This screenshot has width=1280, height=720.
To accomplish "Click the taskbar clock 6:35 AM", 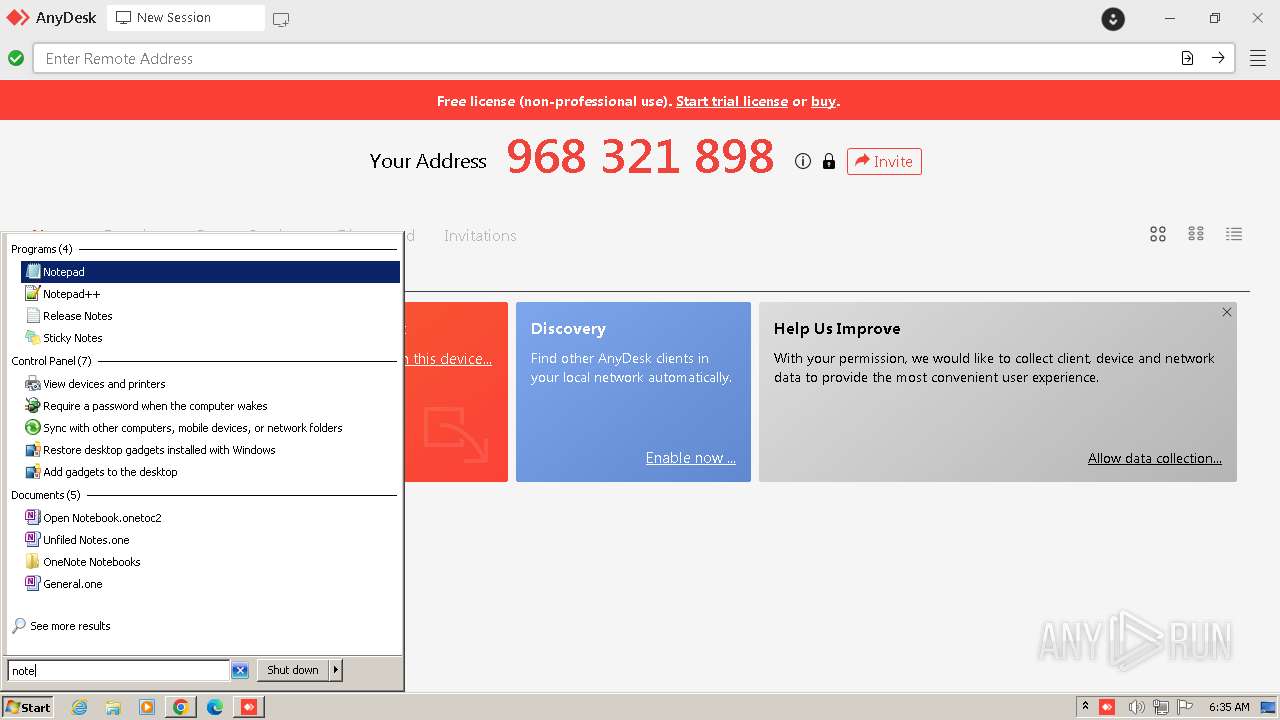I will click(x=1229, y=707).
